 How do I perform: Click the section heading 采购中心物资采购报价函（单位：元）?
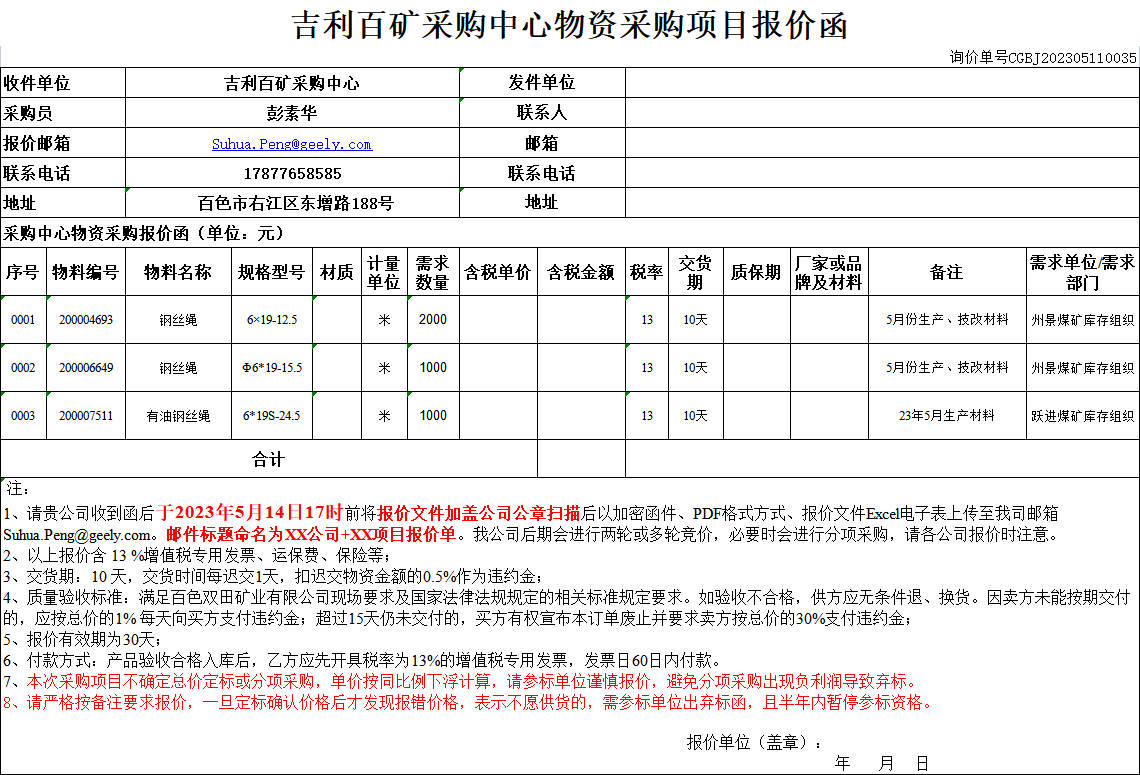click(x=144, y=233)
